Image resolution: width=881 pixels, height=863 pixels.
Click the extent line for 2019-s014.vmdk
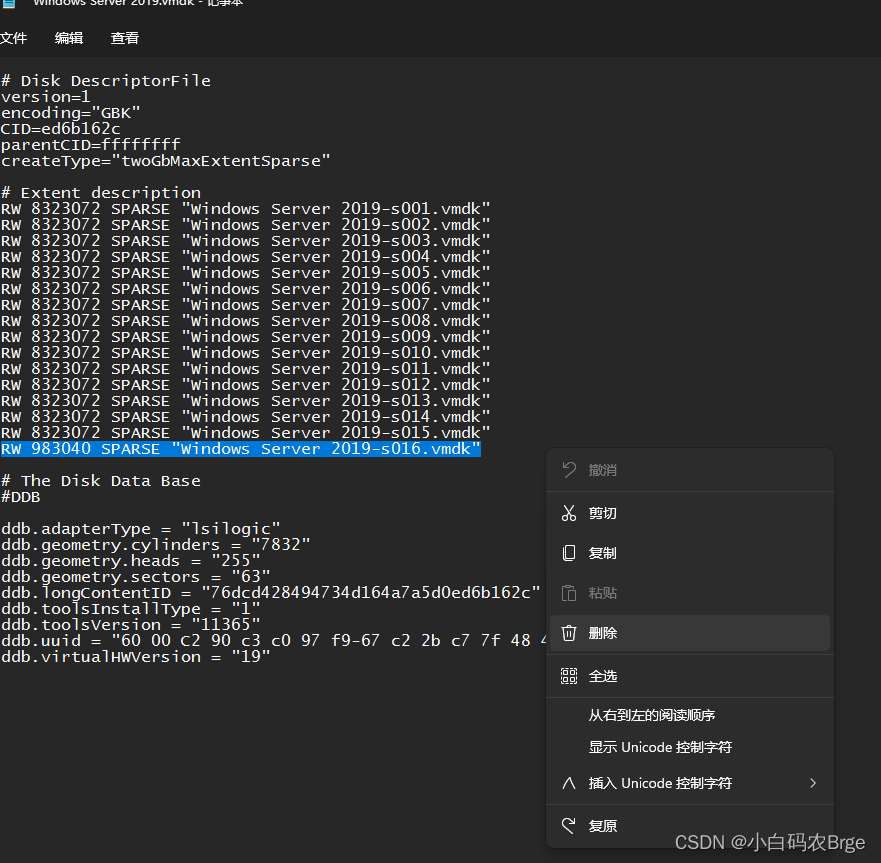click(246, 417)
